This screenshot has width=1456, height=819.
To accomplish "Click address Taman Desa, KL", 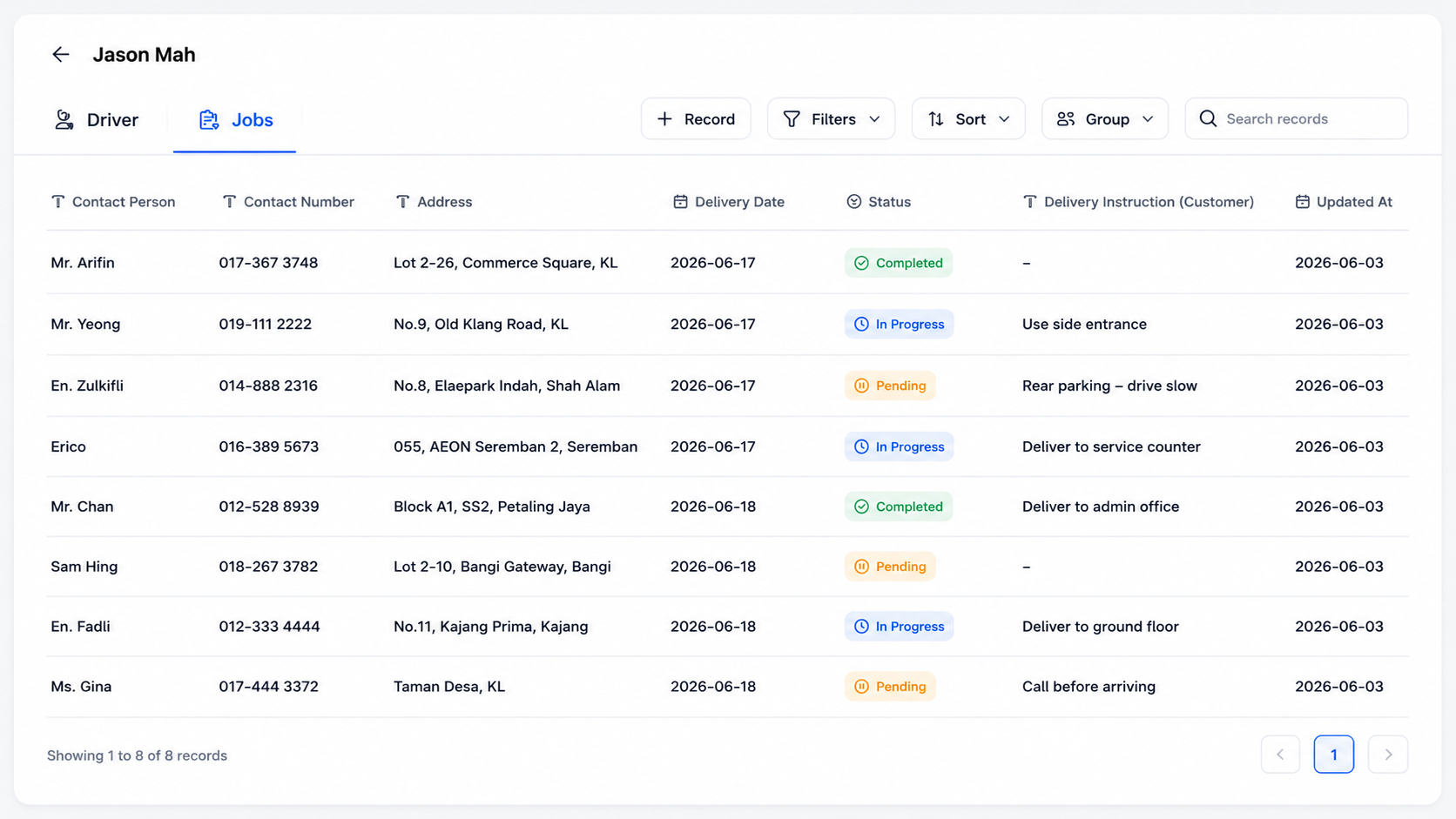I will point(449,687).
